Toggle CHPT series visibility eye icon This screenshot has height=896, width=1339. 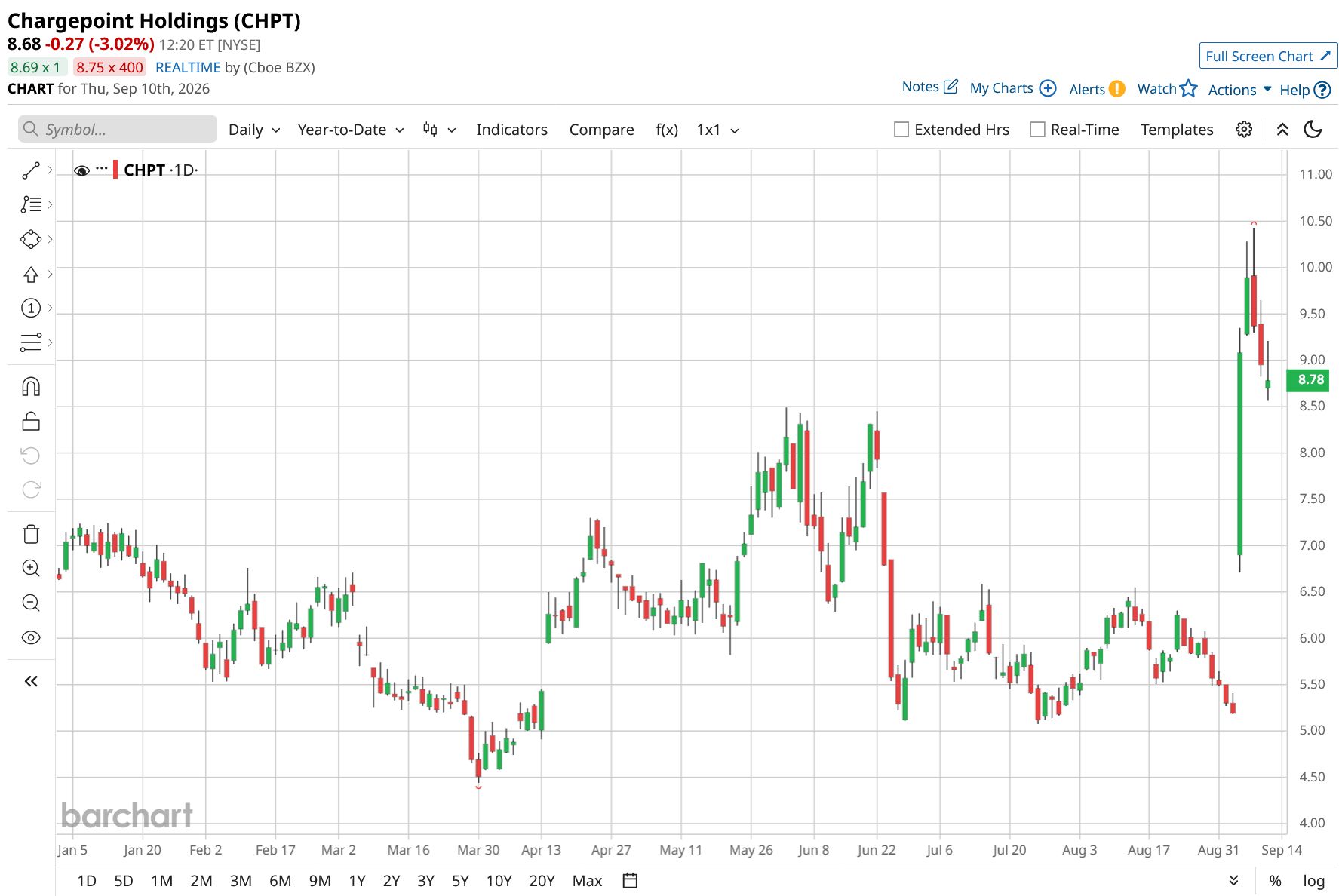click(81, 170)
